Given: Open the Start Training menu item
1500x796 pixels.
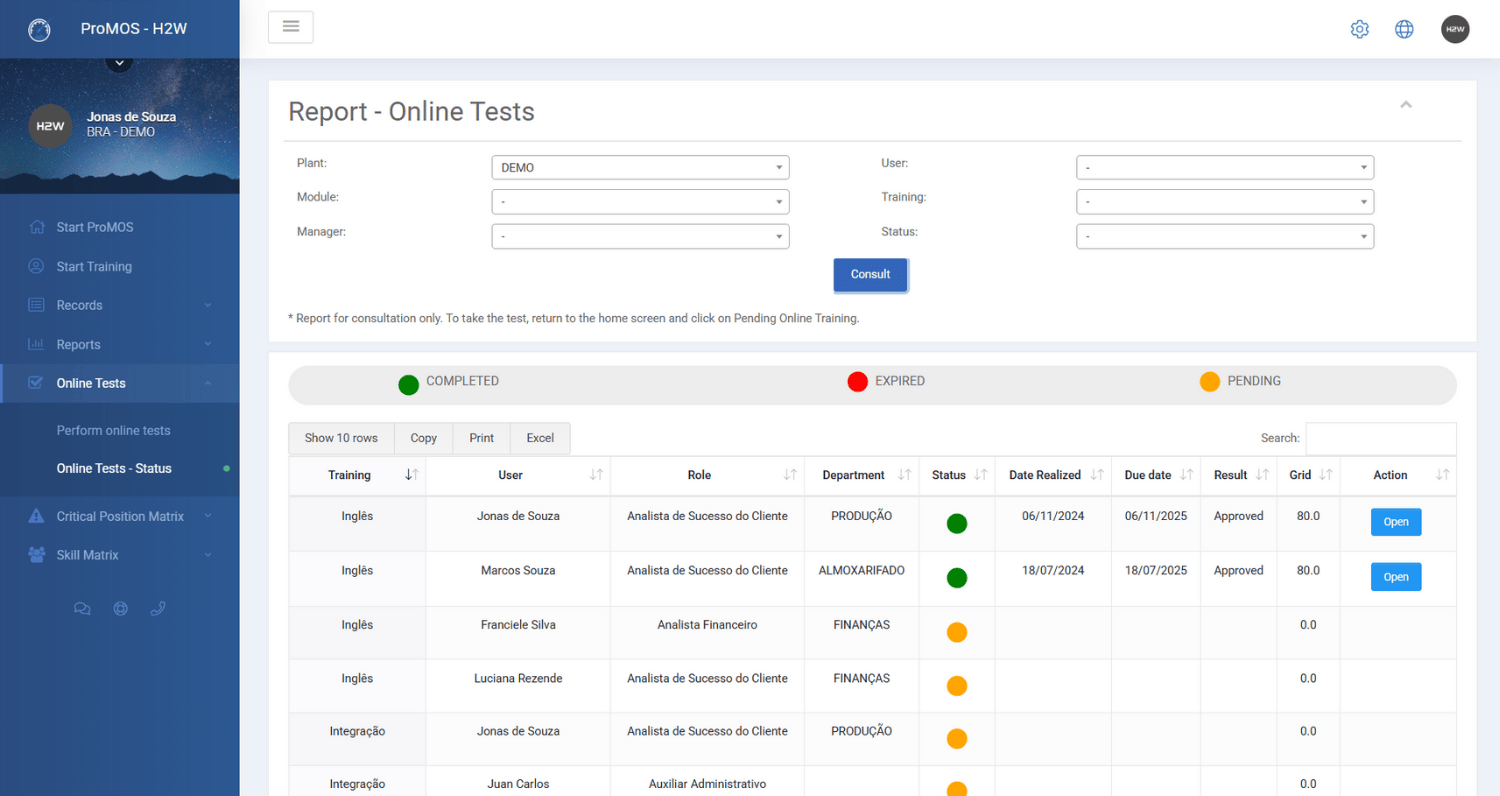Looking at the screenshot, I should click(x=120, y=266).
